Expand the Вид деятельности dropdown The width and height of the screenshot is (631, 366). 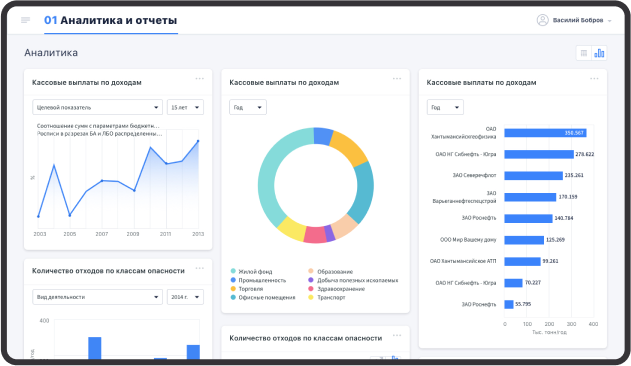click(x=97, y=297)
